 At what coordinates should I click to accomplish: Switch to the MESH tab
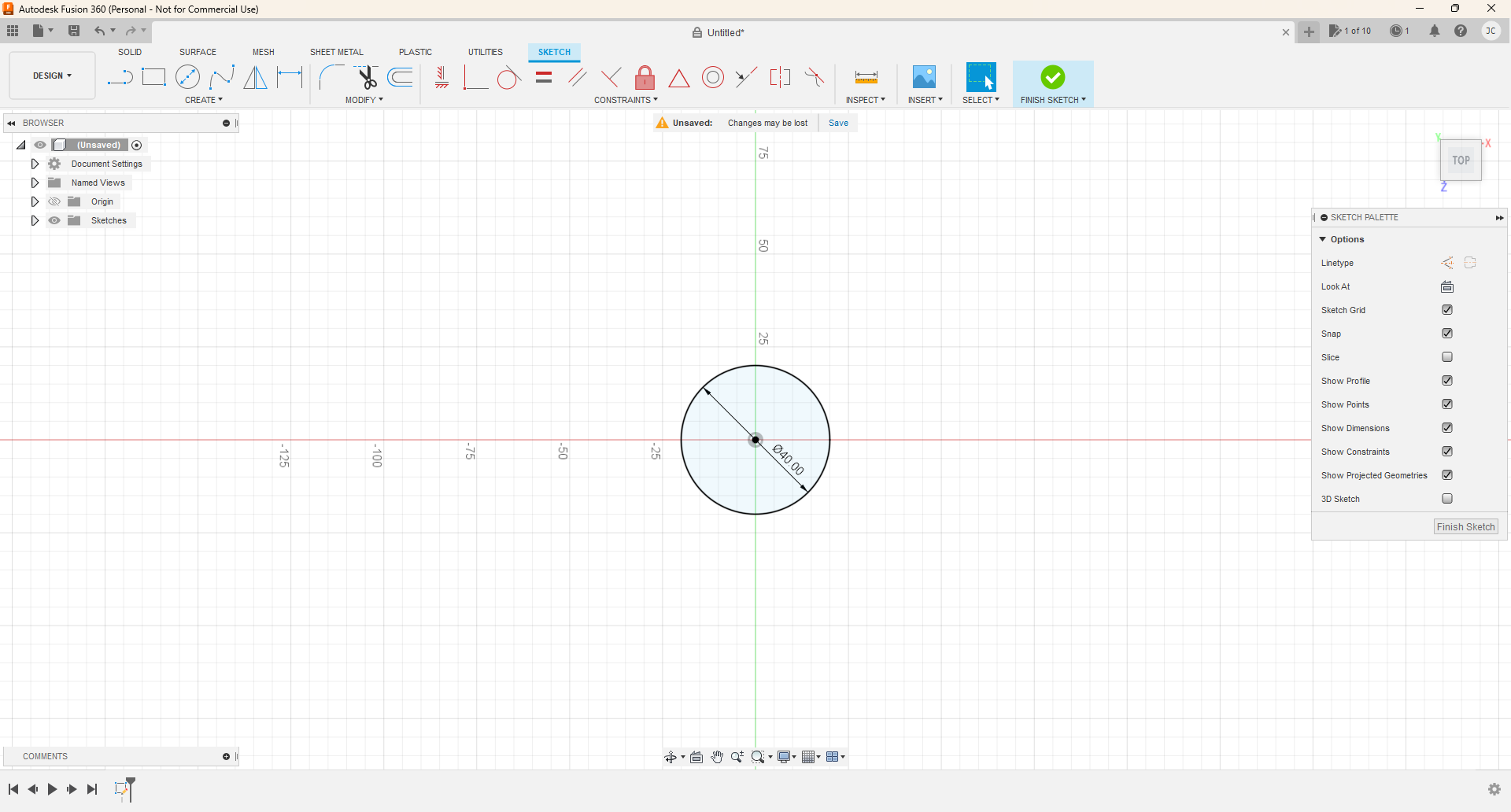click(x=264, y=52)
